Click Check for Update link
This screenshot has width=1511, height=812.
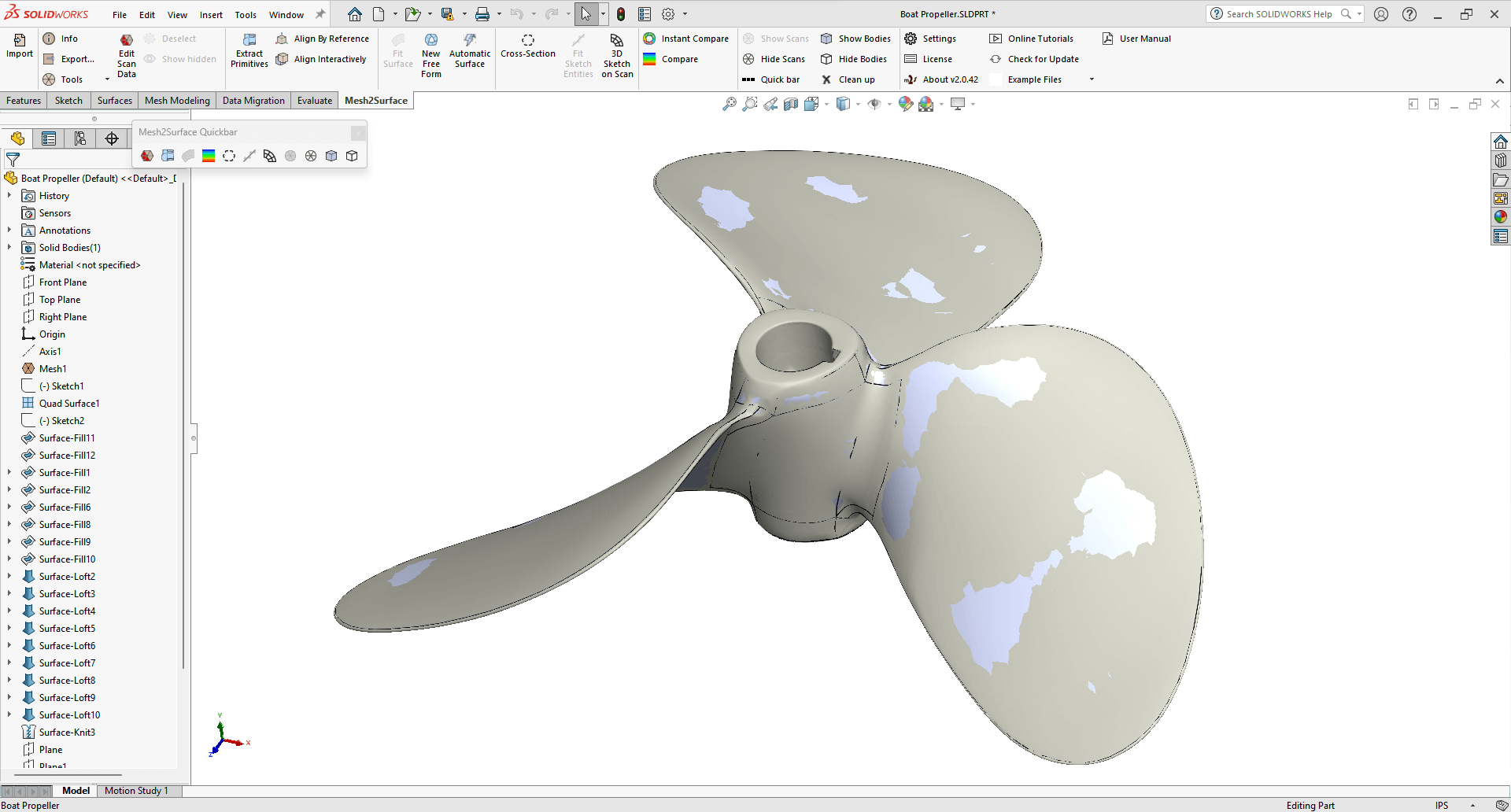pyautogui.click(x=1043, y=59)
